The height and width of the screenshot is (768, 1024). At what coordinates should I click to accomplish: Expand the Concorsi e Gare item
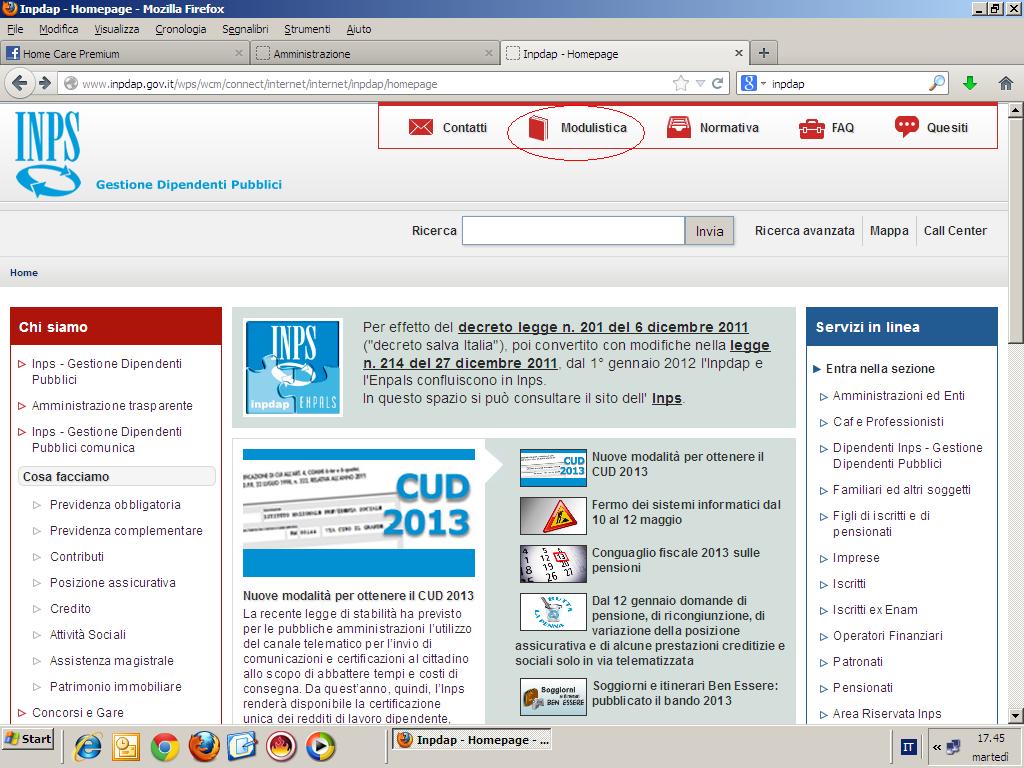tap(22, 712)
